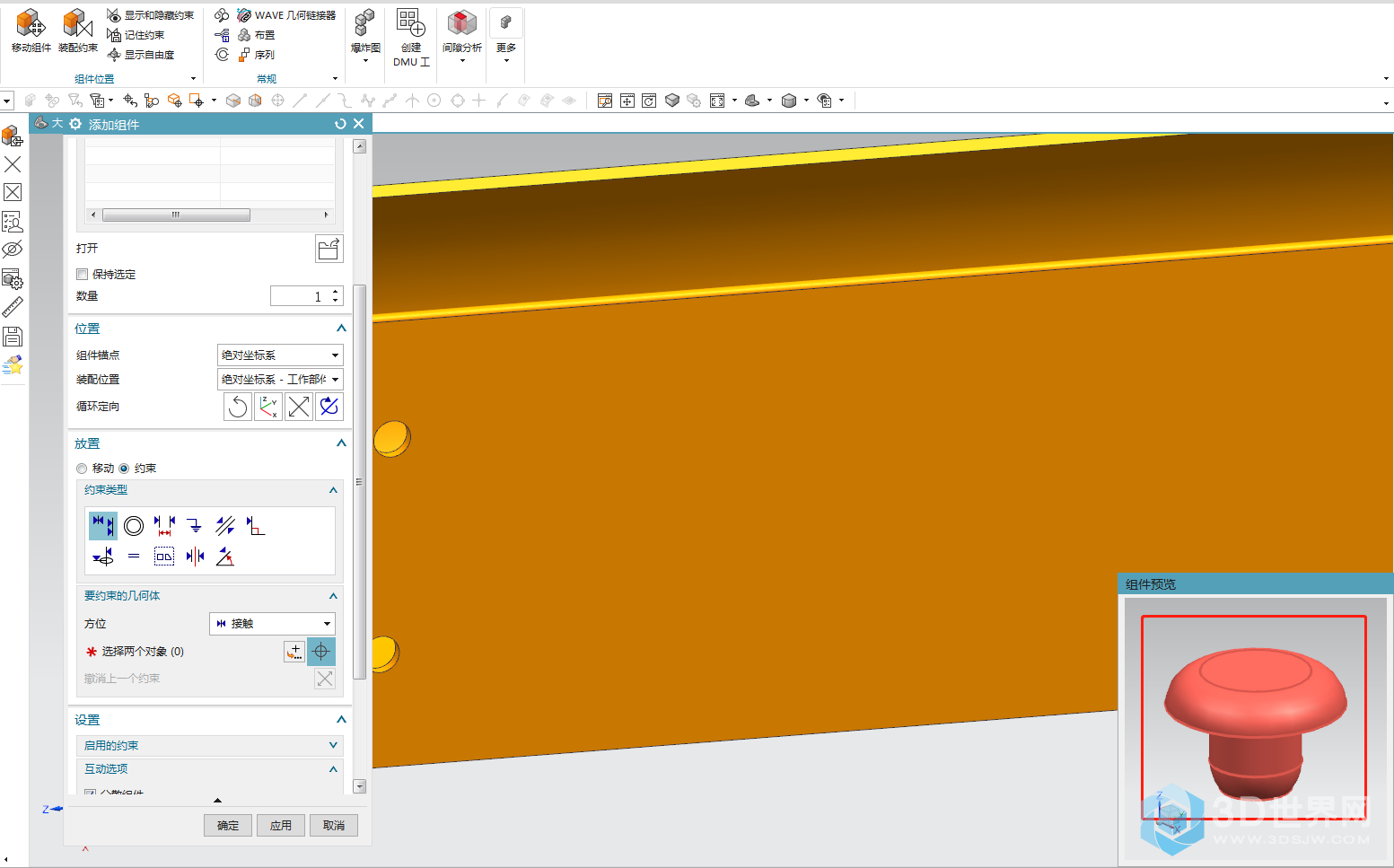Click the up-arrow collapse handle at the dialog bottom
This screenshot has width=1394, height=868.
click(x=218, y=800)
